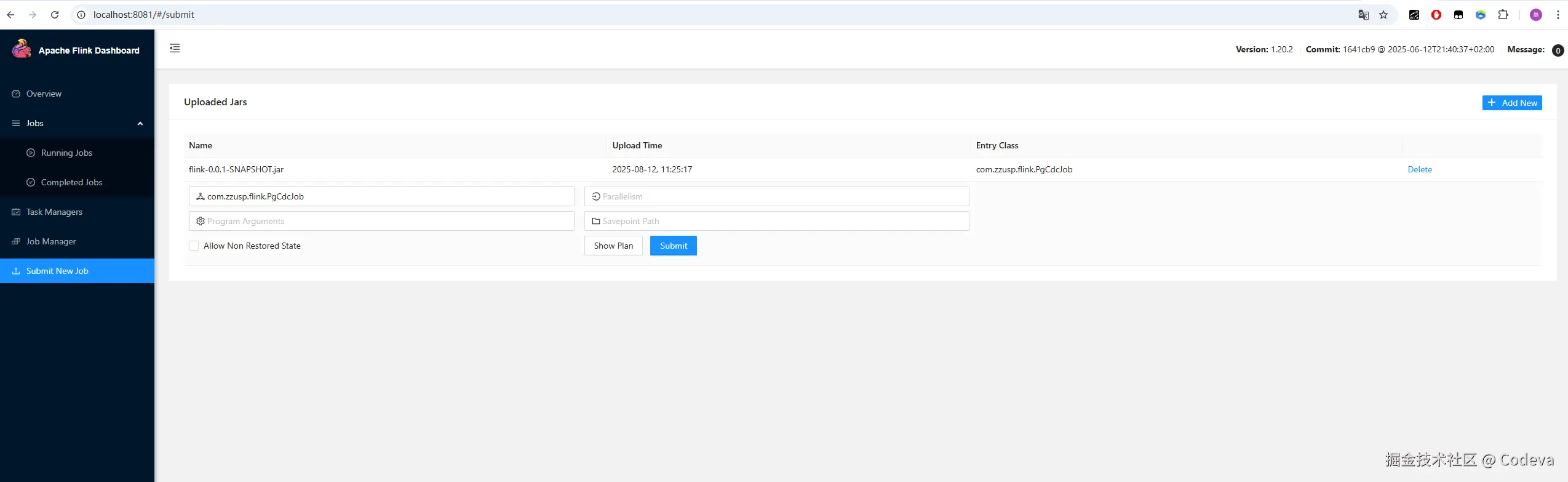Open the Chrome three-dot menu

pos(1558,15)
